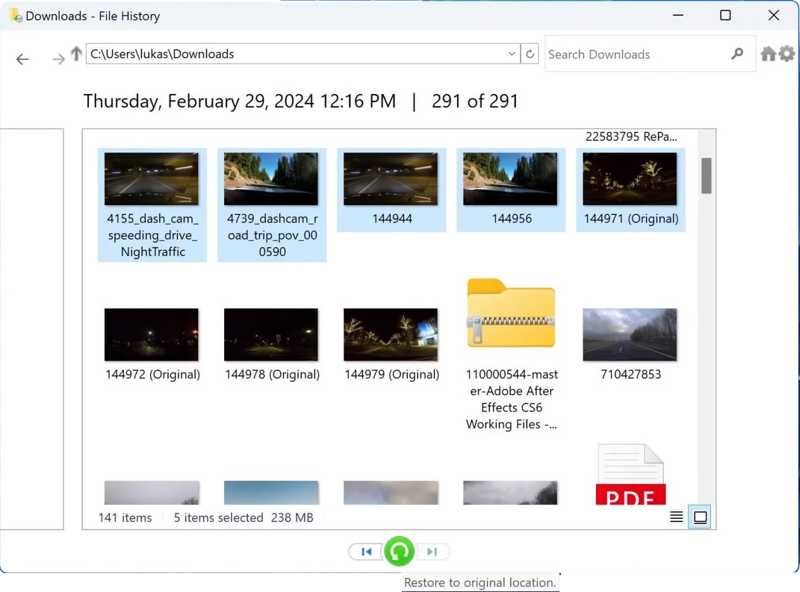Click the 5 items selected 238 MB text
The image size is (800, 592).
pyautogui.click(x=243, y=517)
